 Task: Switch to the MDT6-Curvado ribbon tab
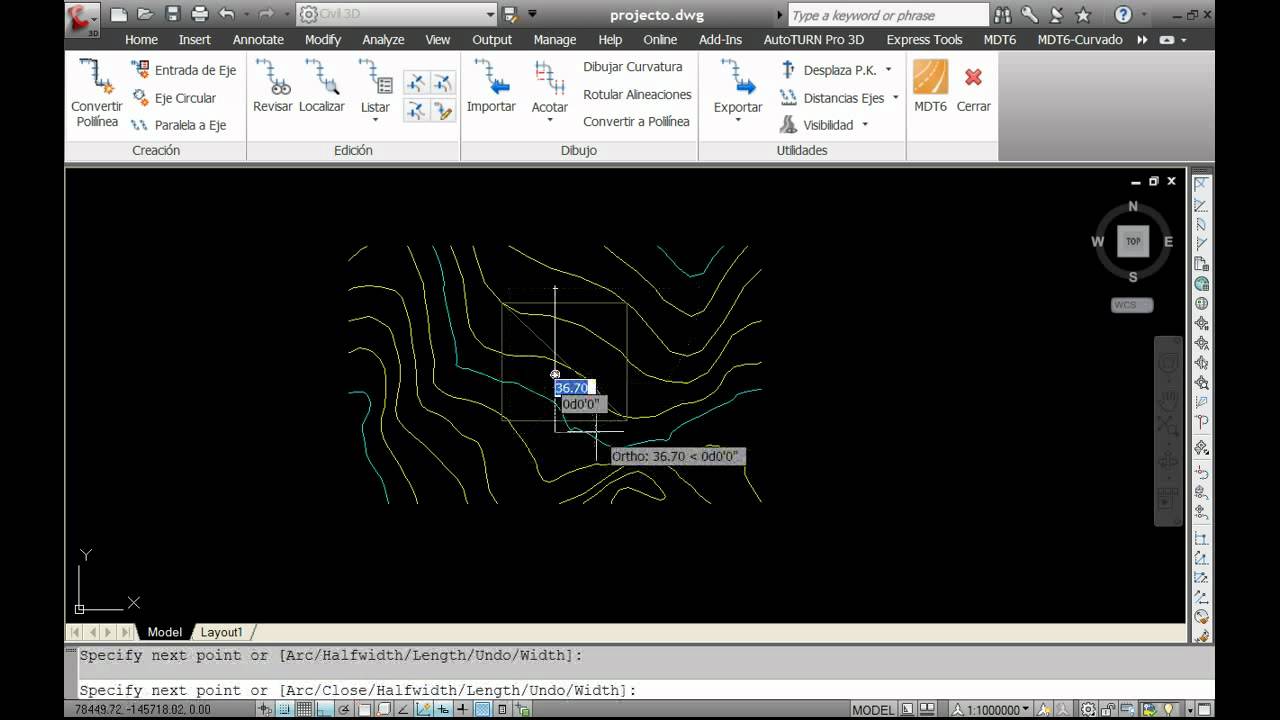(x=1080, y=40)
